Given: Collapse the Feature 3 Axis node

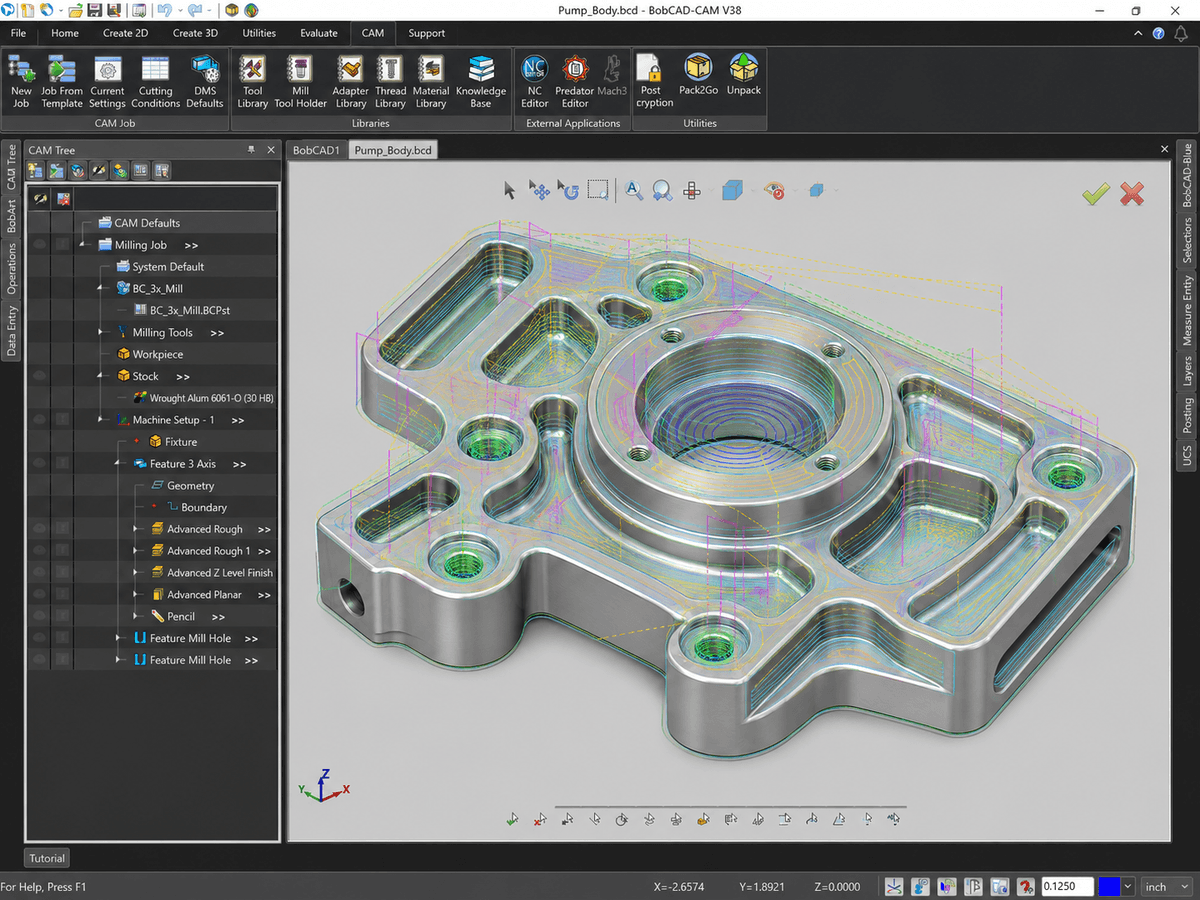Looking at the screenshot, I should click(x=118, y=464).
